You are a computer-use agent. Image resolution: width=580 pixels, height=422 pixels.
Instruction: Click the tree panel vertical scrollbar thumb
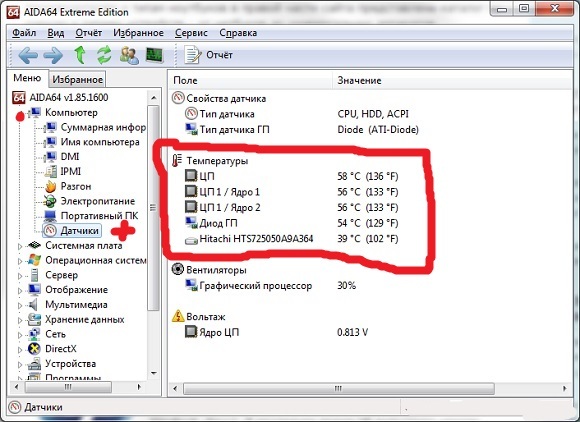pyautogui.click(x=153, y=207)
